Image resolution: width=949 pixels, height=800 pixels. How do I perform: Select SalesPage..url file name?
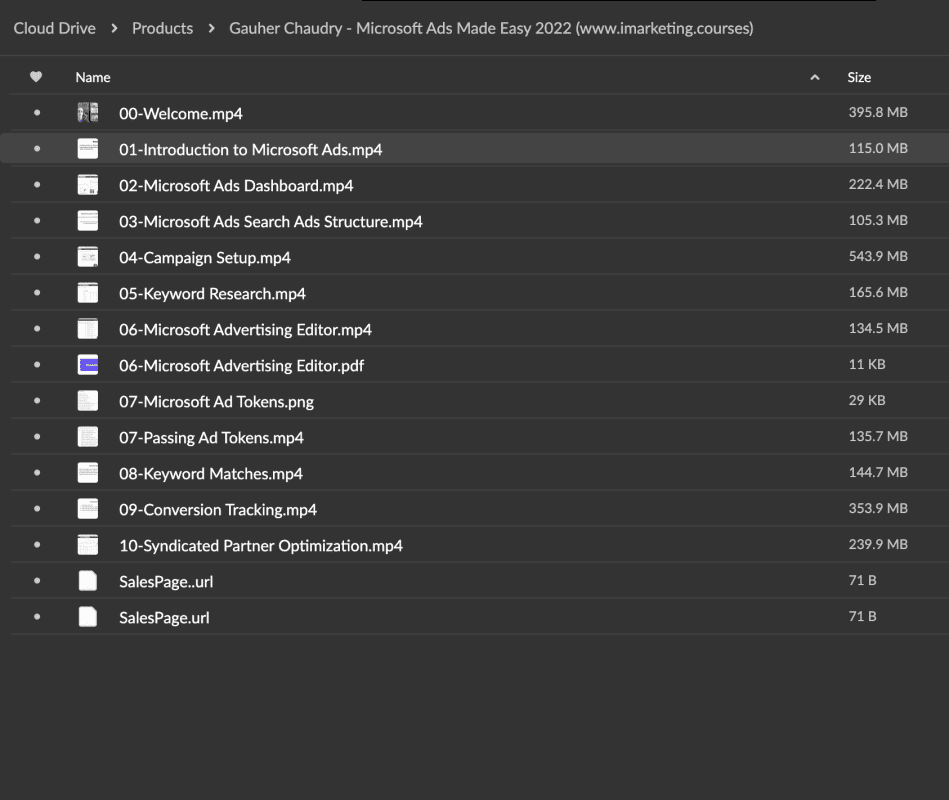pyautogui.click(x=166, y=582)
